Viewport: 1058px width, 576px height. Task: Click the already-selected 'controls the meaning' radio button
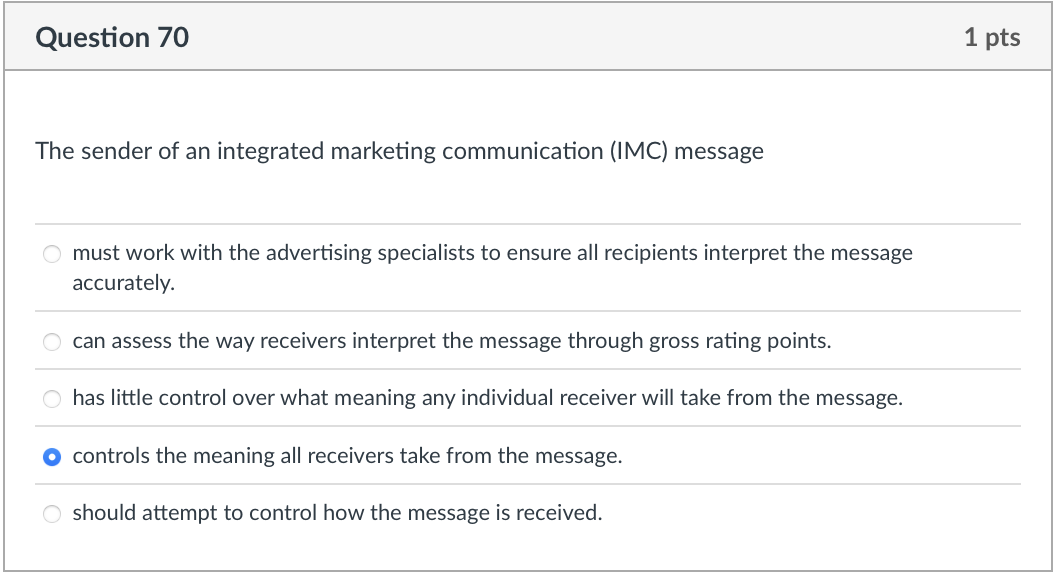click(x=52, y=455)
